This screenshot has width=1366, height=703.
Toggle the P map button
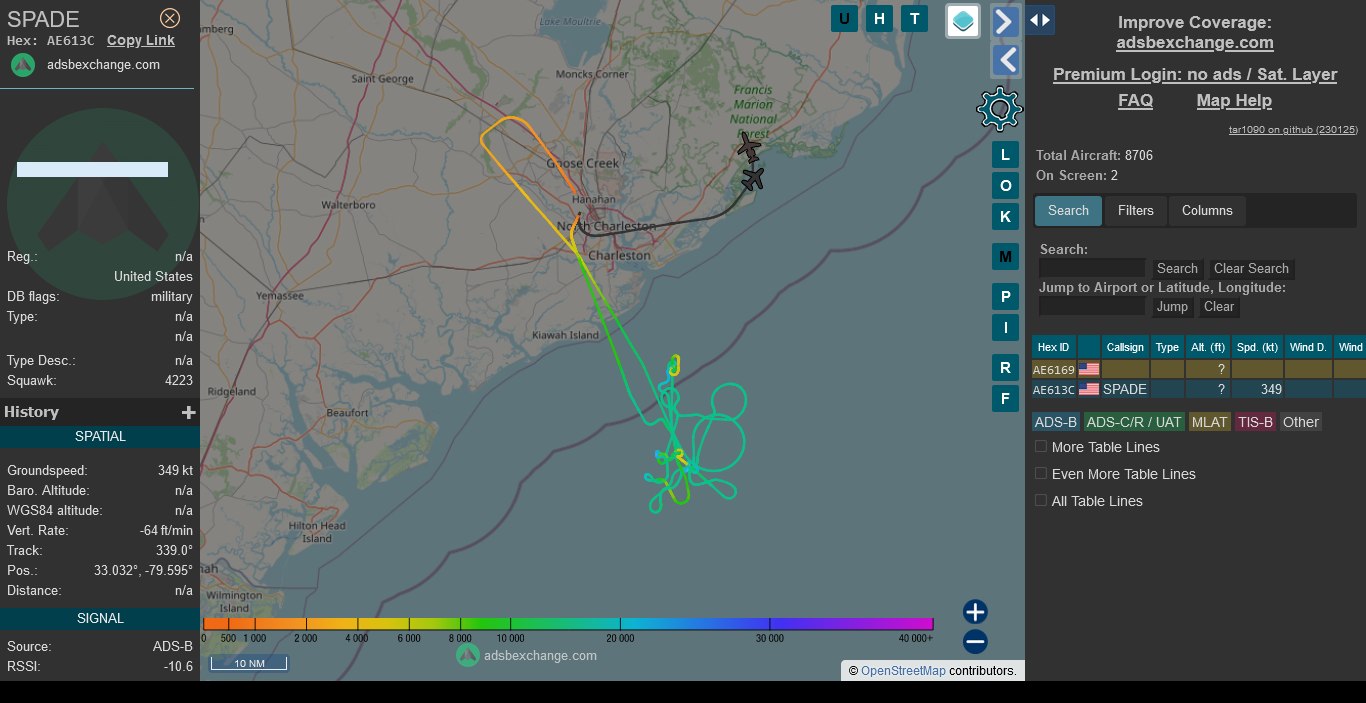1005,297
